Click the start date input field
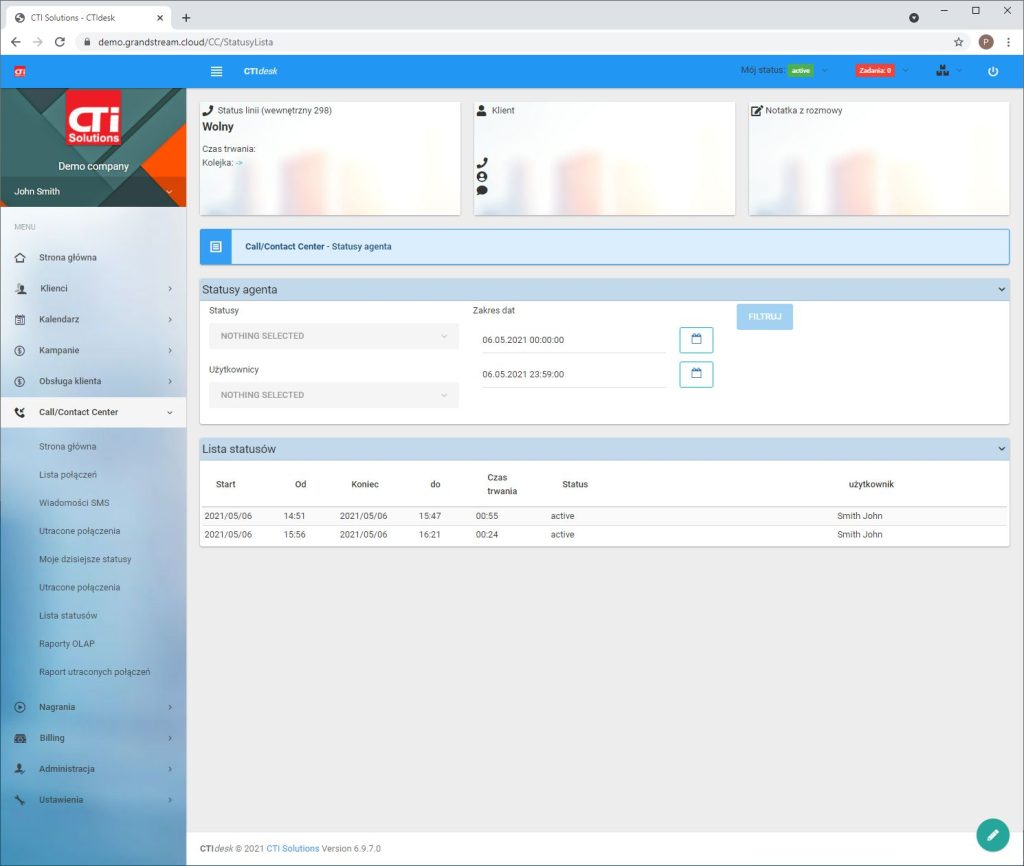 [572, 340]
